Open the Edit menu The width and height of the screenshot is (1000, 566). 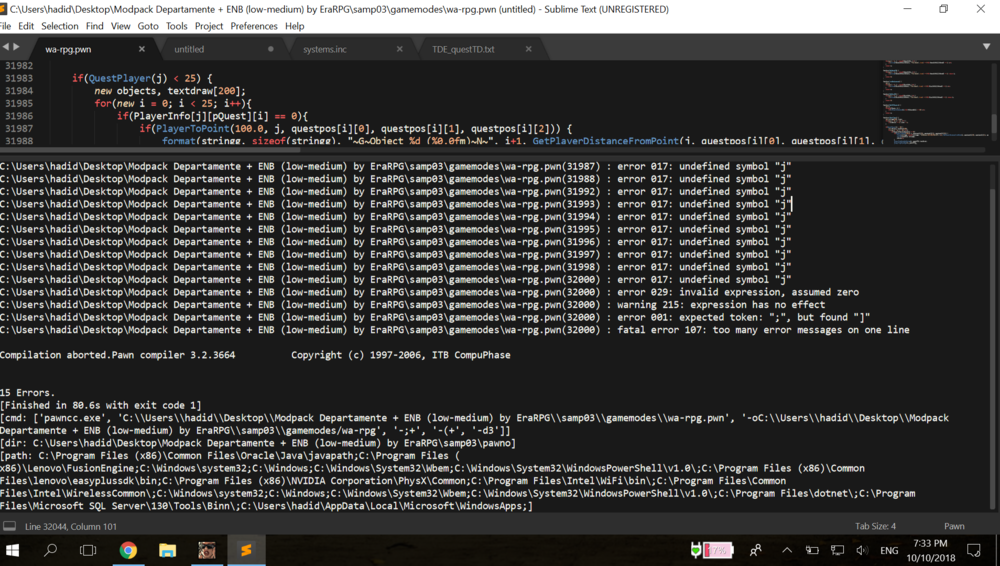point(26,26)
